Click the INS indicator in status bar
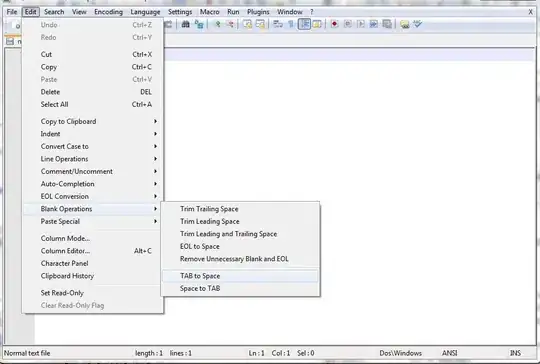Viewport: 540px width, 364px height. pyautogui.click(x=515, y=353)
